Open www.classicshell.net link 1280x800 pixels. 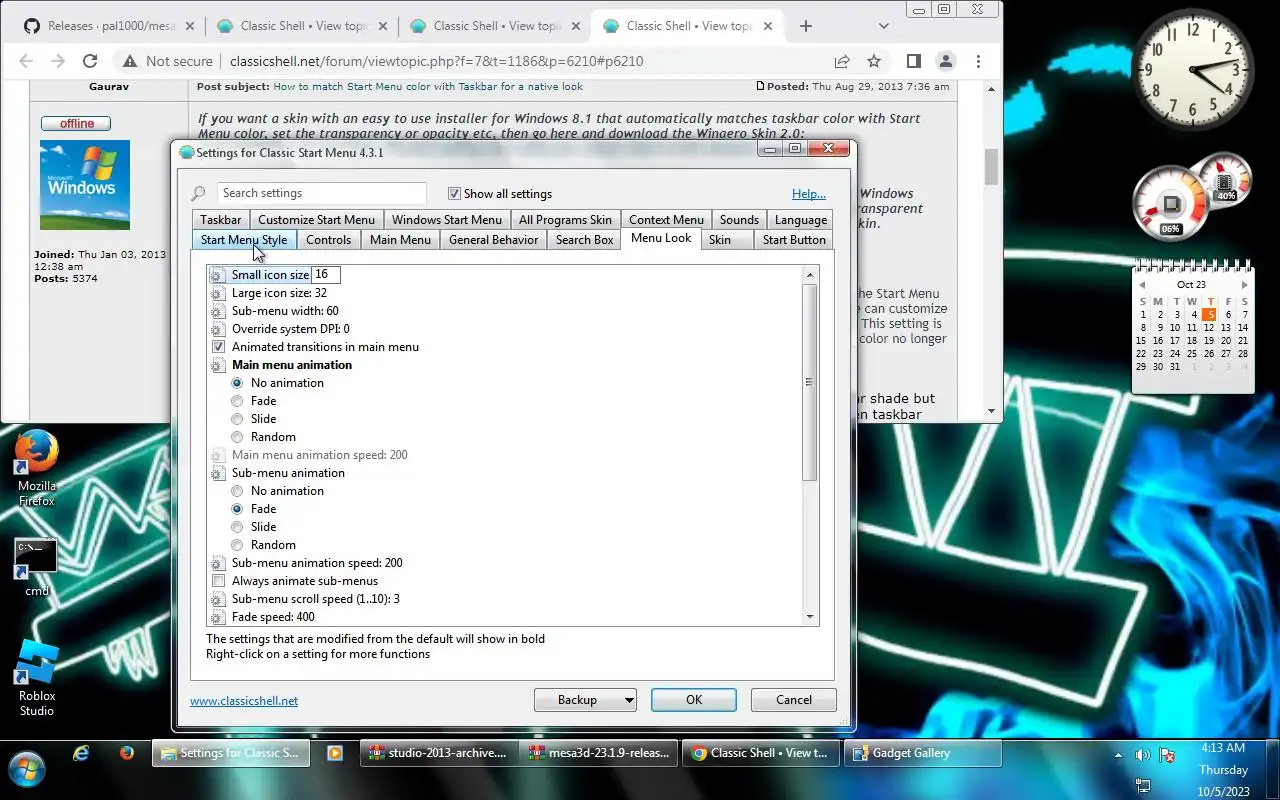click(x=244, y=701)
